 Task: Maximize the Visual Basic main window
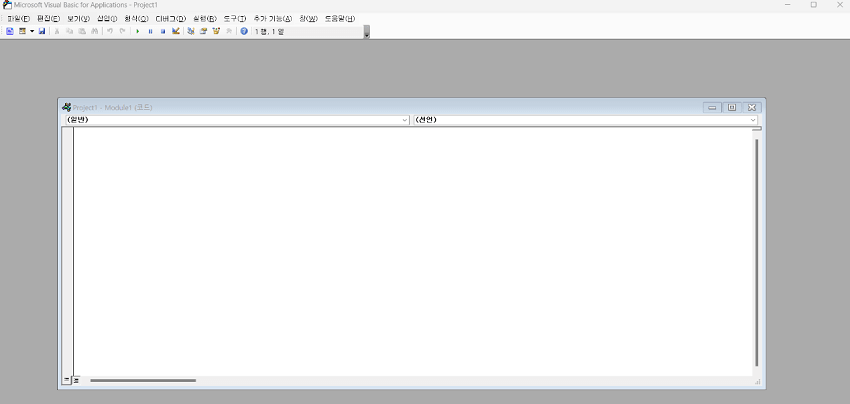(x=814, y=5)
